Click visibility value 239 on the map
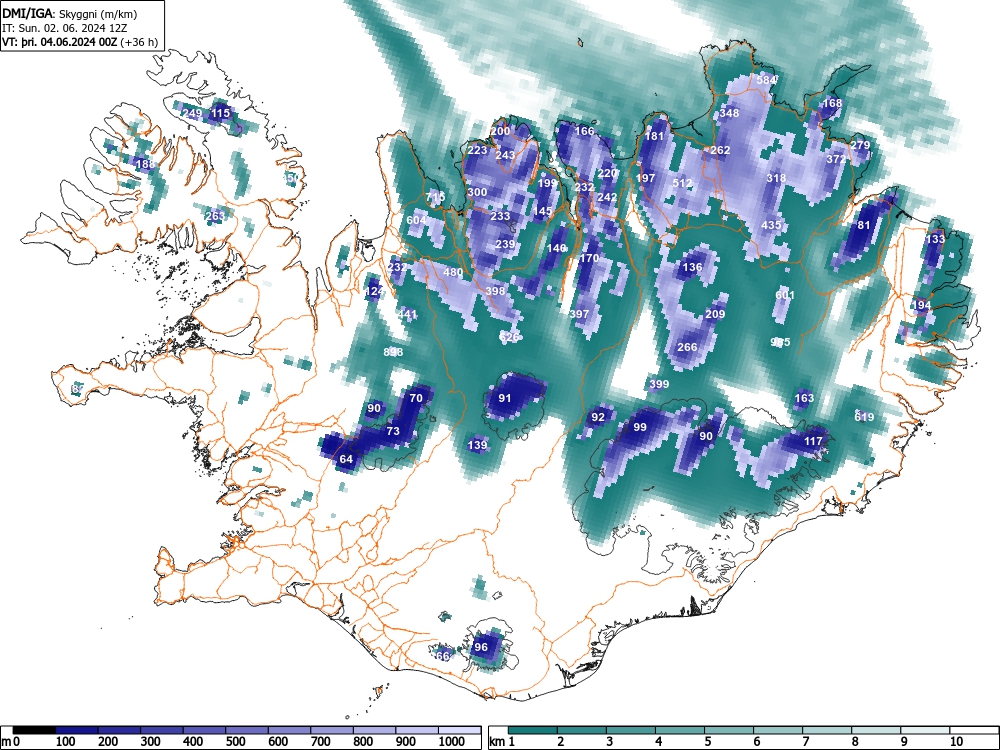Screen dimensions: 1000x750 coord(504,244)
